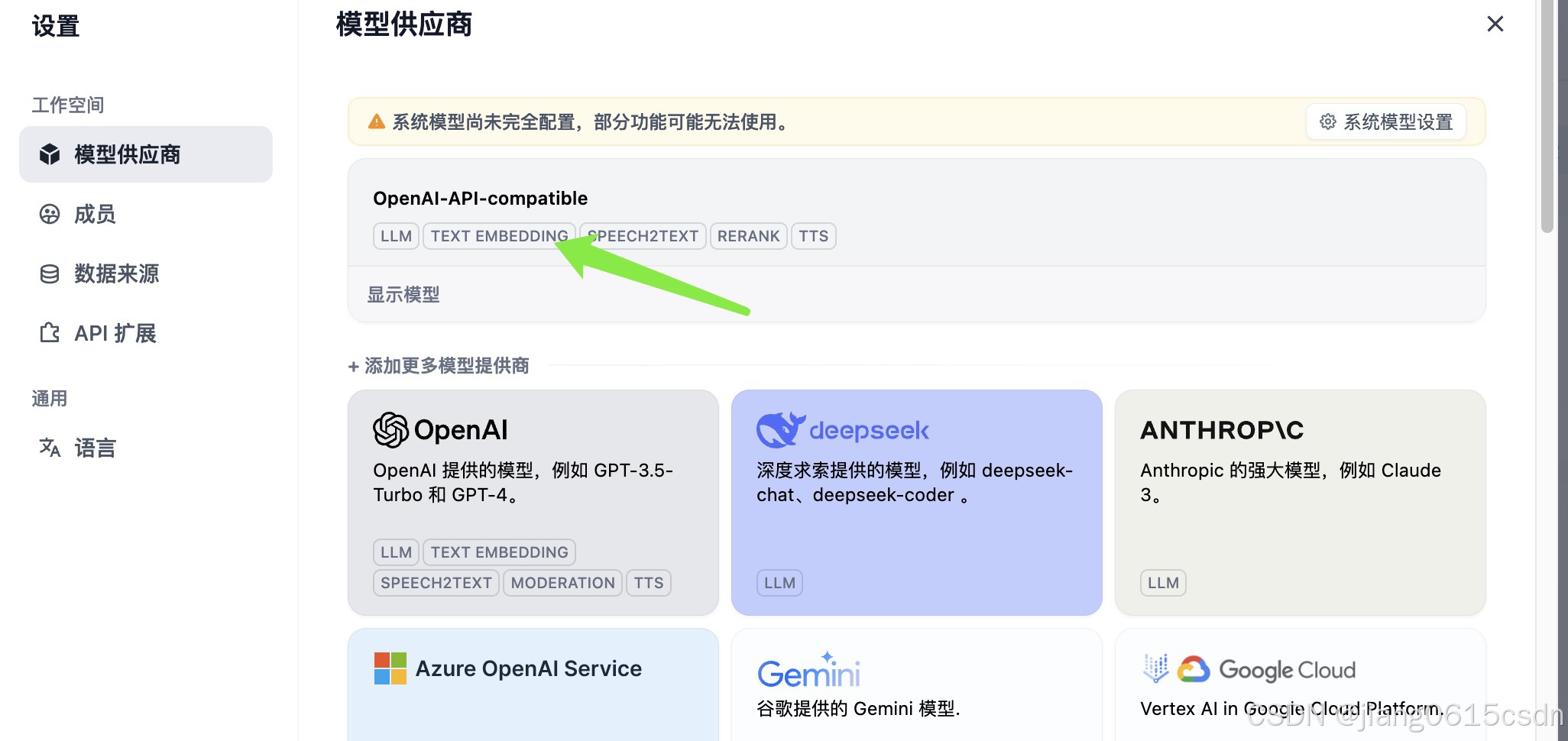Click the database icon beside 数据来源

[x=50, y=273]
